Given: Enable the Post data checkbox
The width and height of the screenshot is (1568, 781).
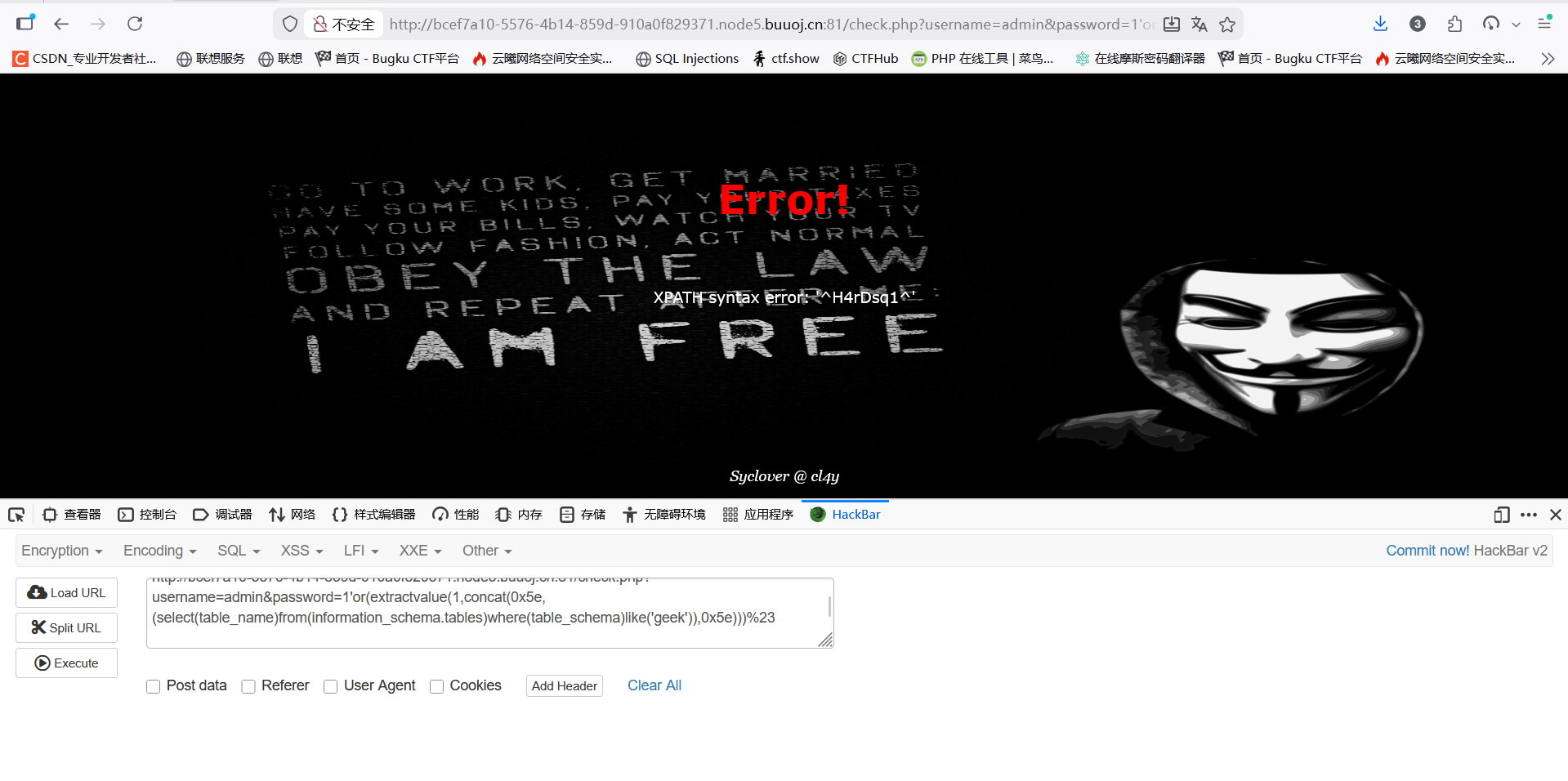Looking at the screenshot, I should pos(153,686).
